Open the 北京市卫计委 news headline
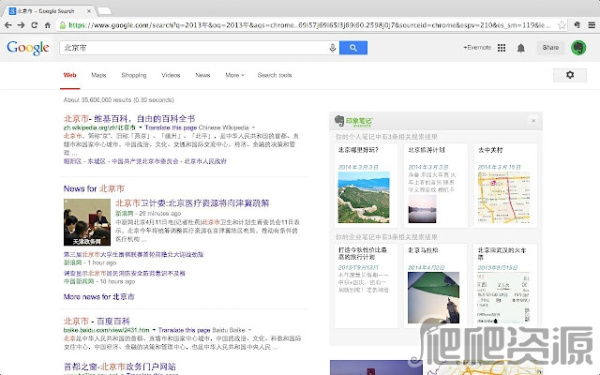 click(x=192, y=203)
